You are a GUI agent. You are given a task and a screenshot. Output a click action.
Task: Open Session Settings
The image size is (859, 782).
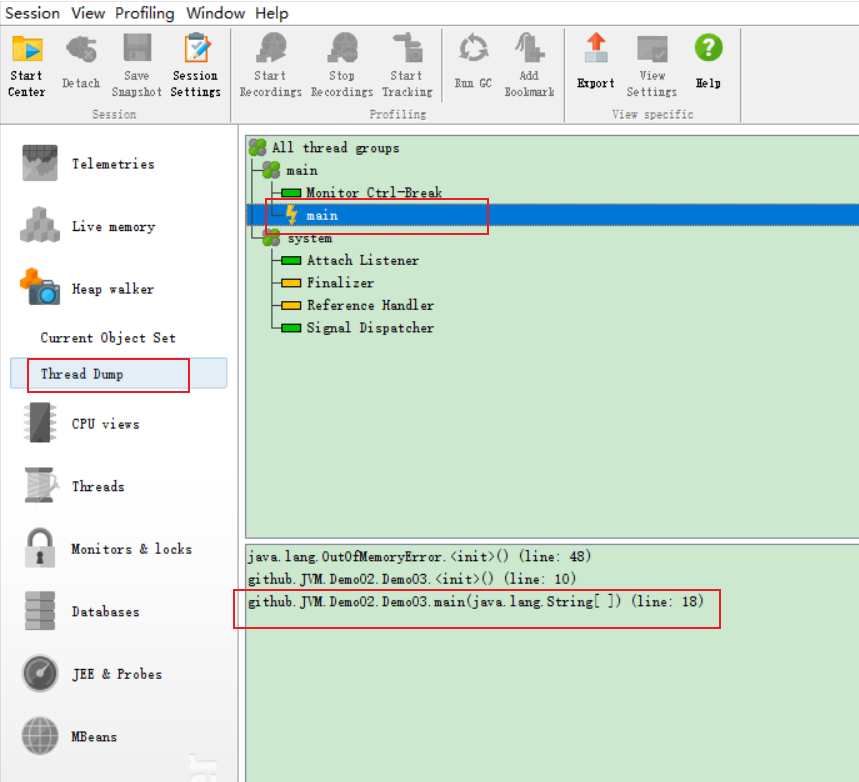196,65
